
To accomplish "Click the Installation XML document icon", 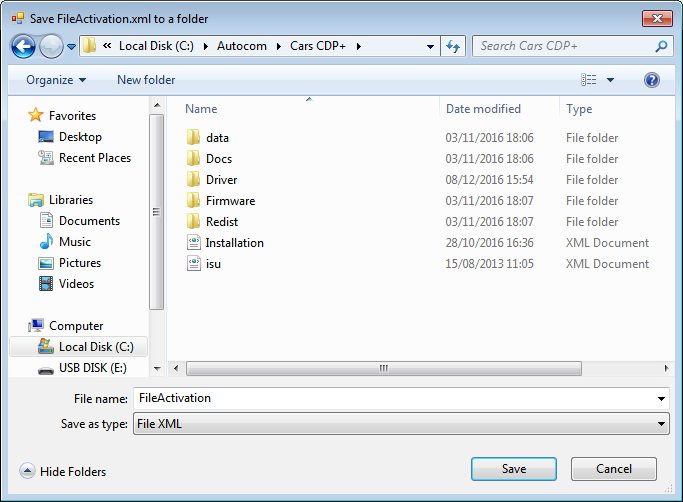I will pyautogui.click(x=194, y=242).
